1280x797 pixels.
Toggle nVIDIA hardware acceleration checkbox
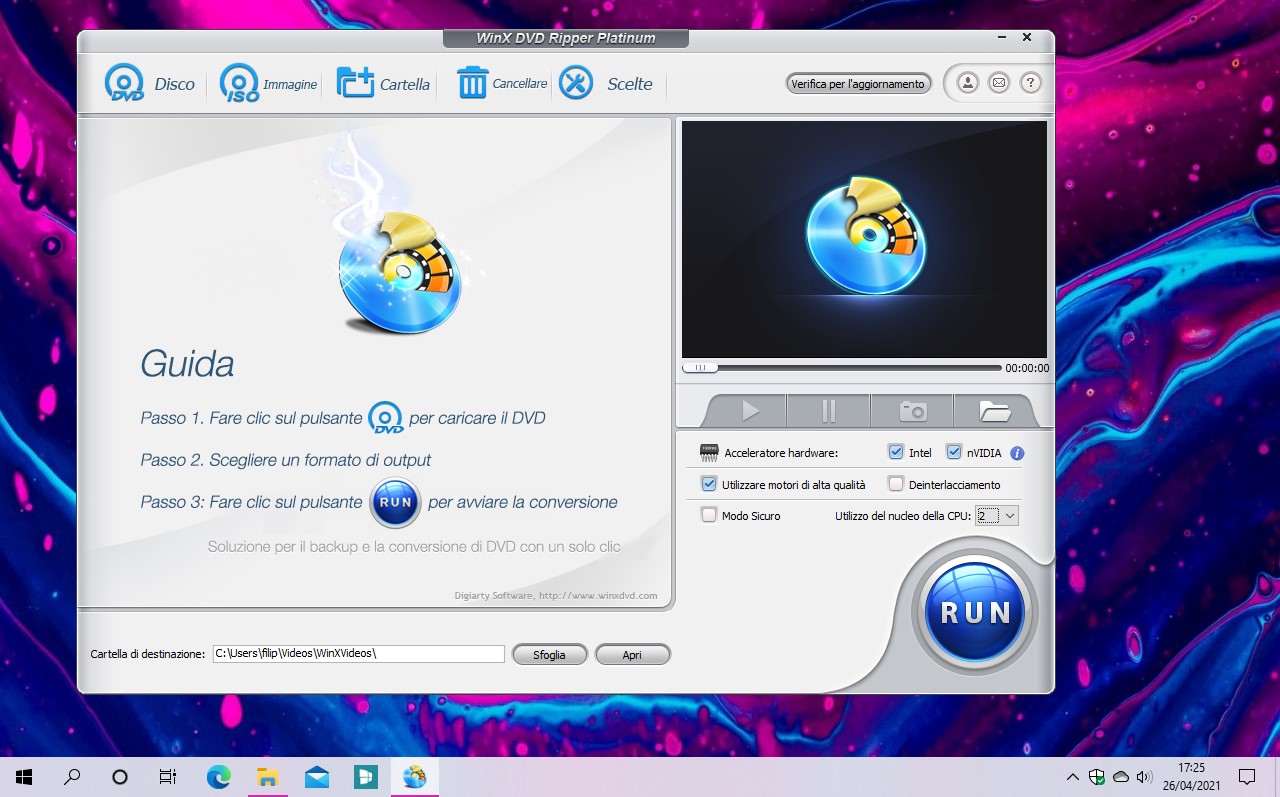(954, 452)
